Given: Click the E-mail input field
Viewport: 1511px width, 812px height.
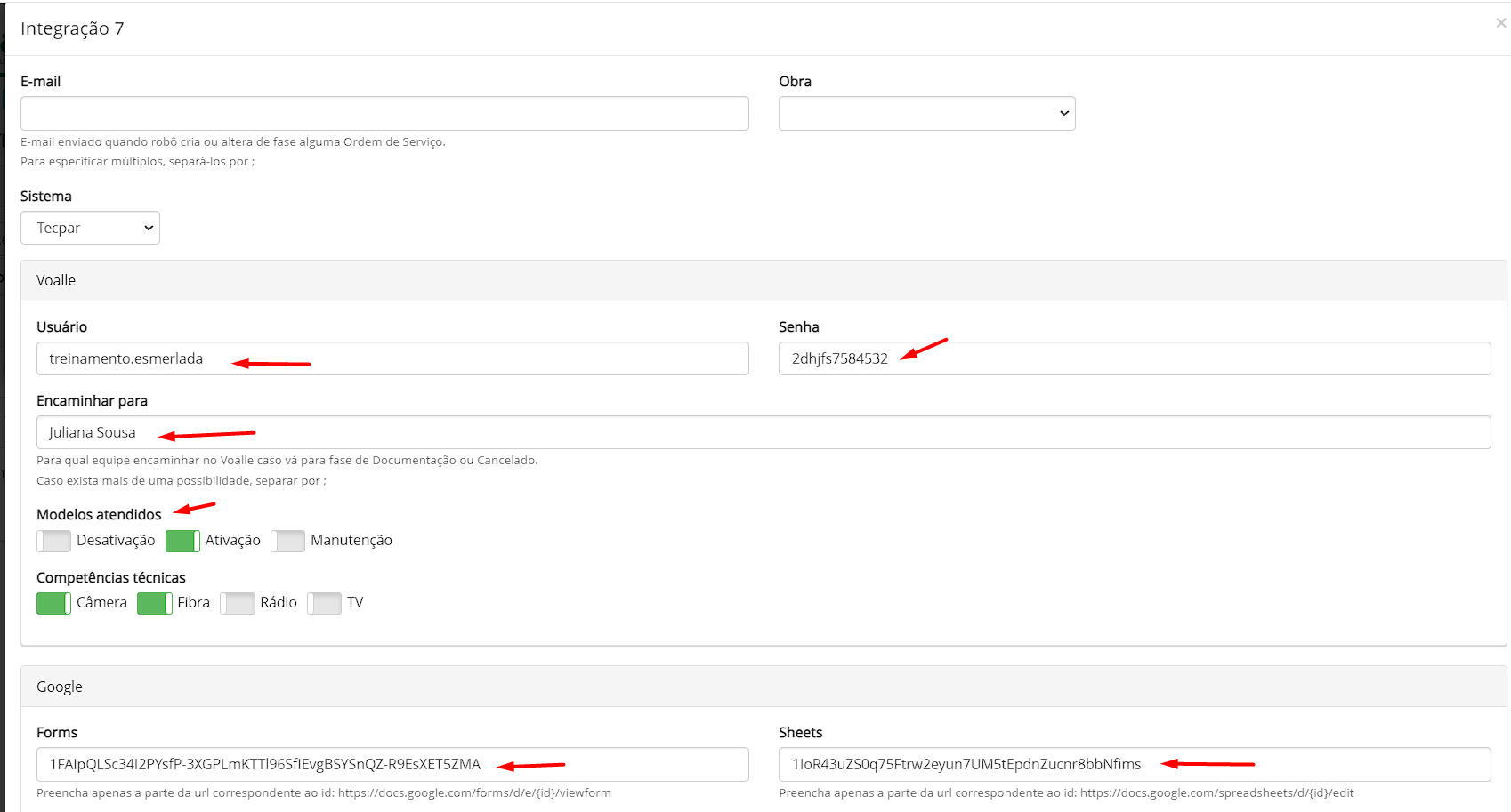Looking at the screenshot, I should [x=384, y=114].
